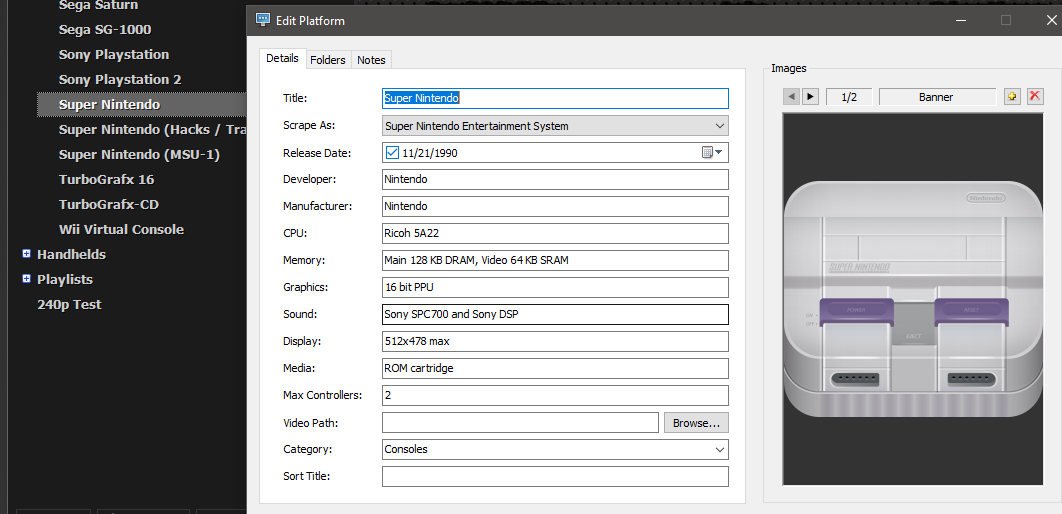Select the Playlists category label
The image size is (1062, 514).
pos(65,280)
